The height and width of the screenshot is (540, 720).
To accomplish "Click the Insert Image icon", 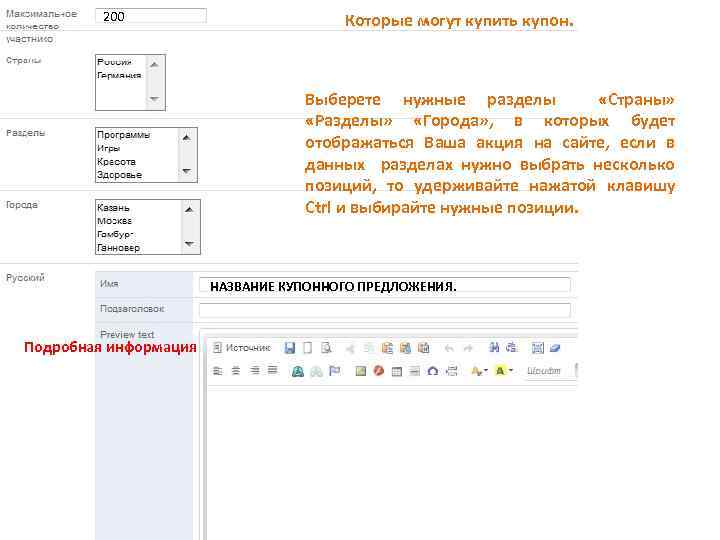I will point(361,371).
